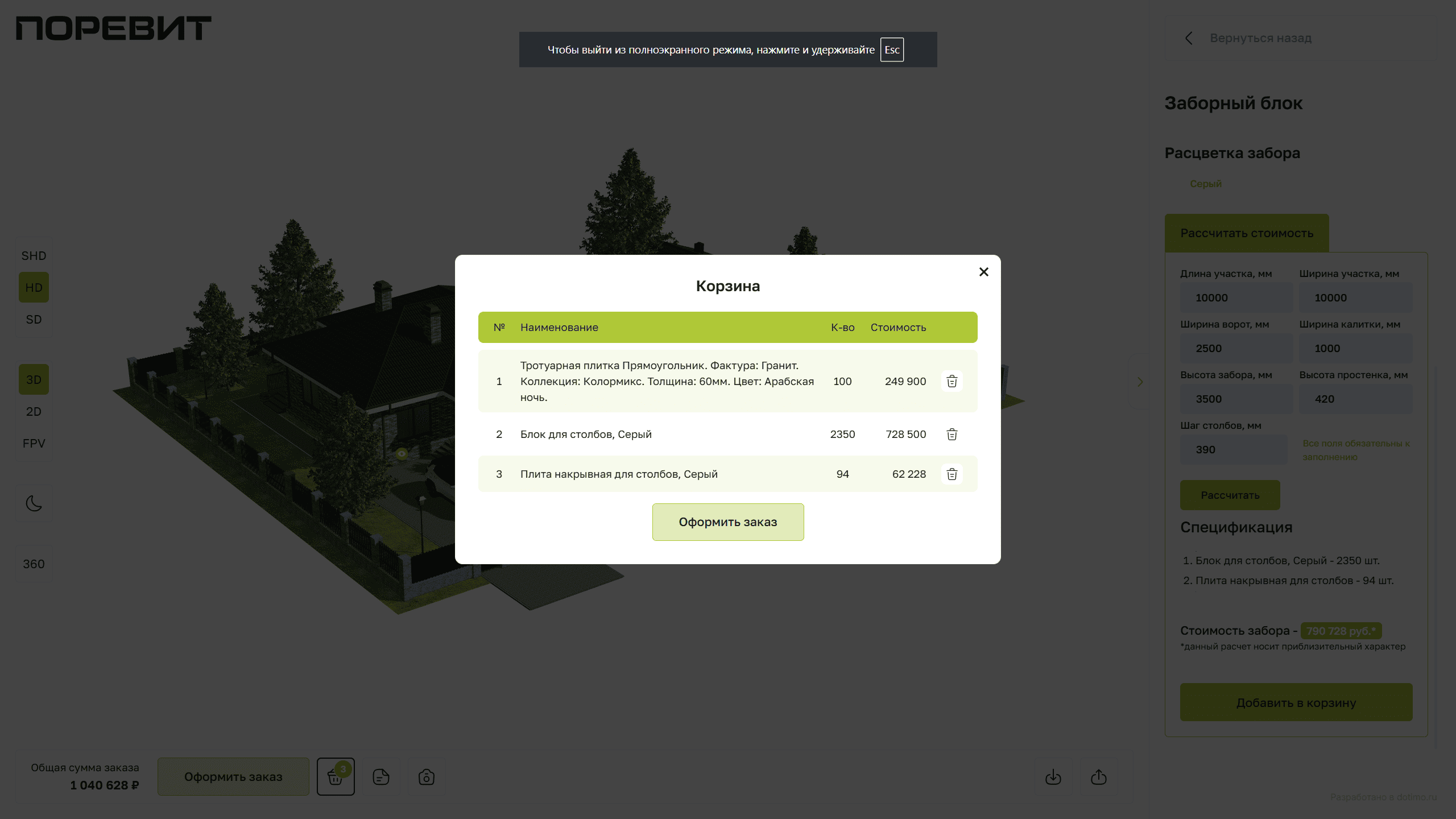Image resolution: width=1456 pixels, height=819 pixels.
Task: Switch rendering quality to SD
Action: point(34,320)
